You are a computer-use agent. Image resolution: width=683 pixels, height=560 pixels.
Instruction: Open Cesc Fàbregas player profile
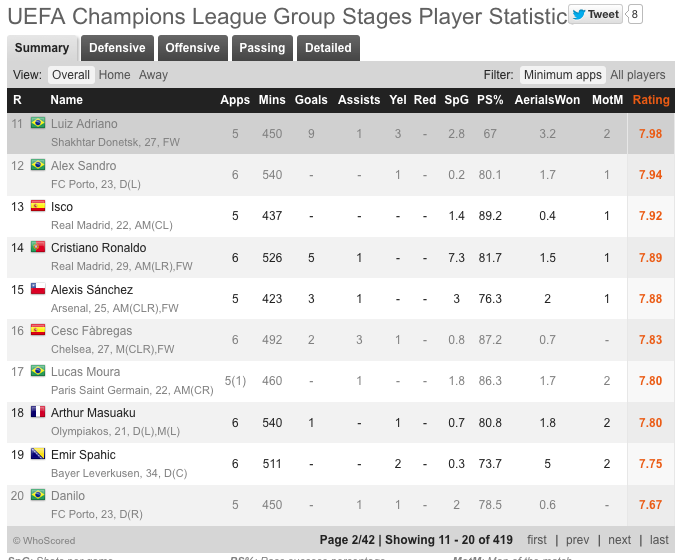click(x=91, y=331)
